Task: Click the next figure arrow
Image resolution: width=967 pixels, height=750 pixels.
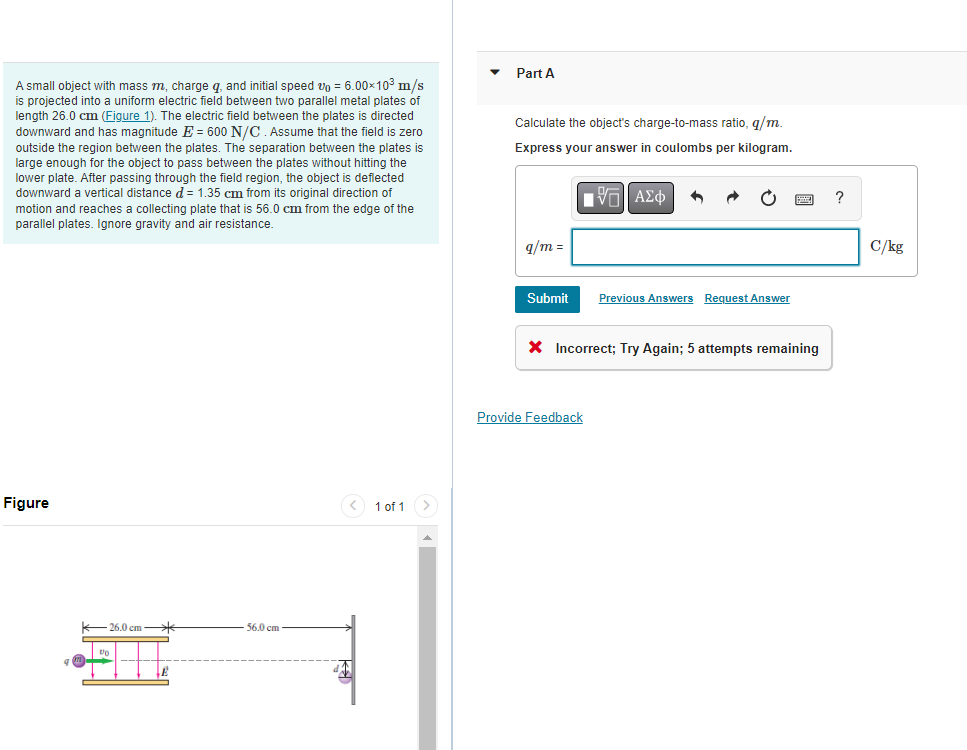Action: (x=425, y=506)
